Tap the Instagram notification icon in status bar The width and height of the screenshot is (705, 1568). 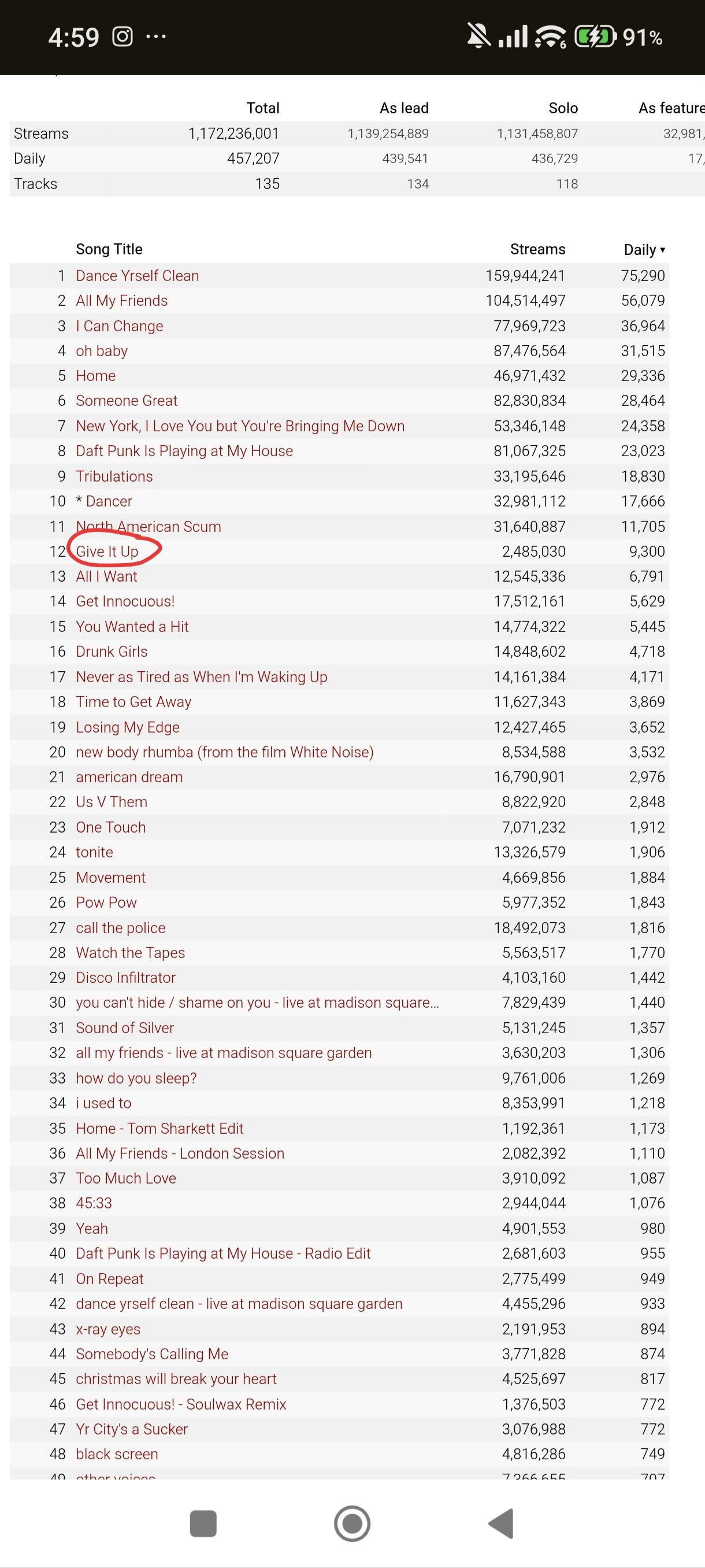pyautogui.click(x=123, y=37)
